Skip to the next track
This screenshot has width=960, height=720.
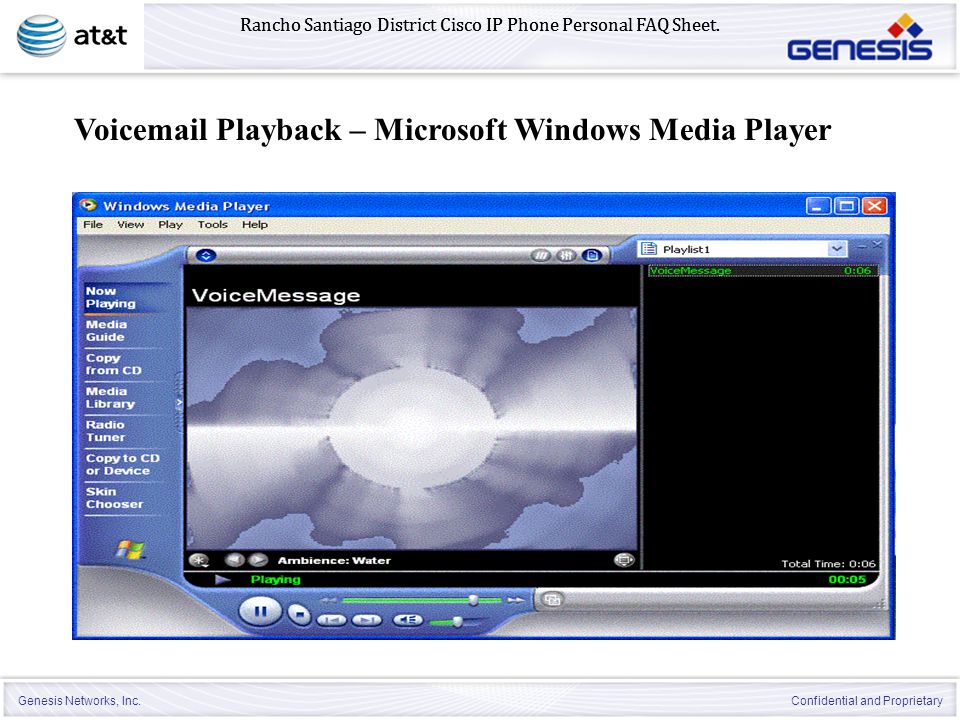pyautogui.click(x=367, y=620)
